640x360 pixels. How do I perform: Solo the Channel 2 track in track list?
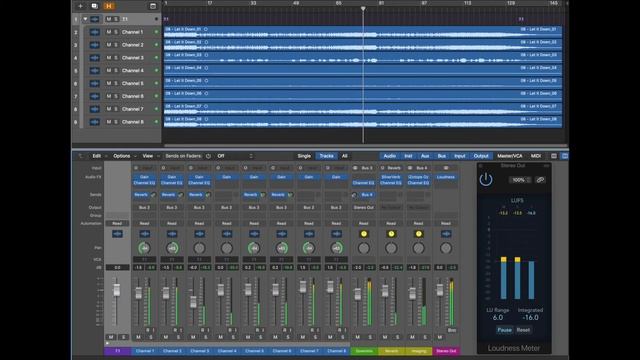116,45
